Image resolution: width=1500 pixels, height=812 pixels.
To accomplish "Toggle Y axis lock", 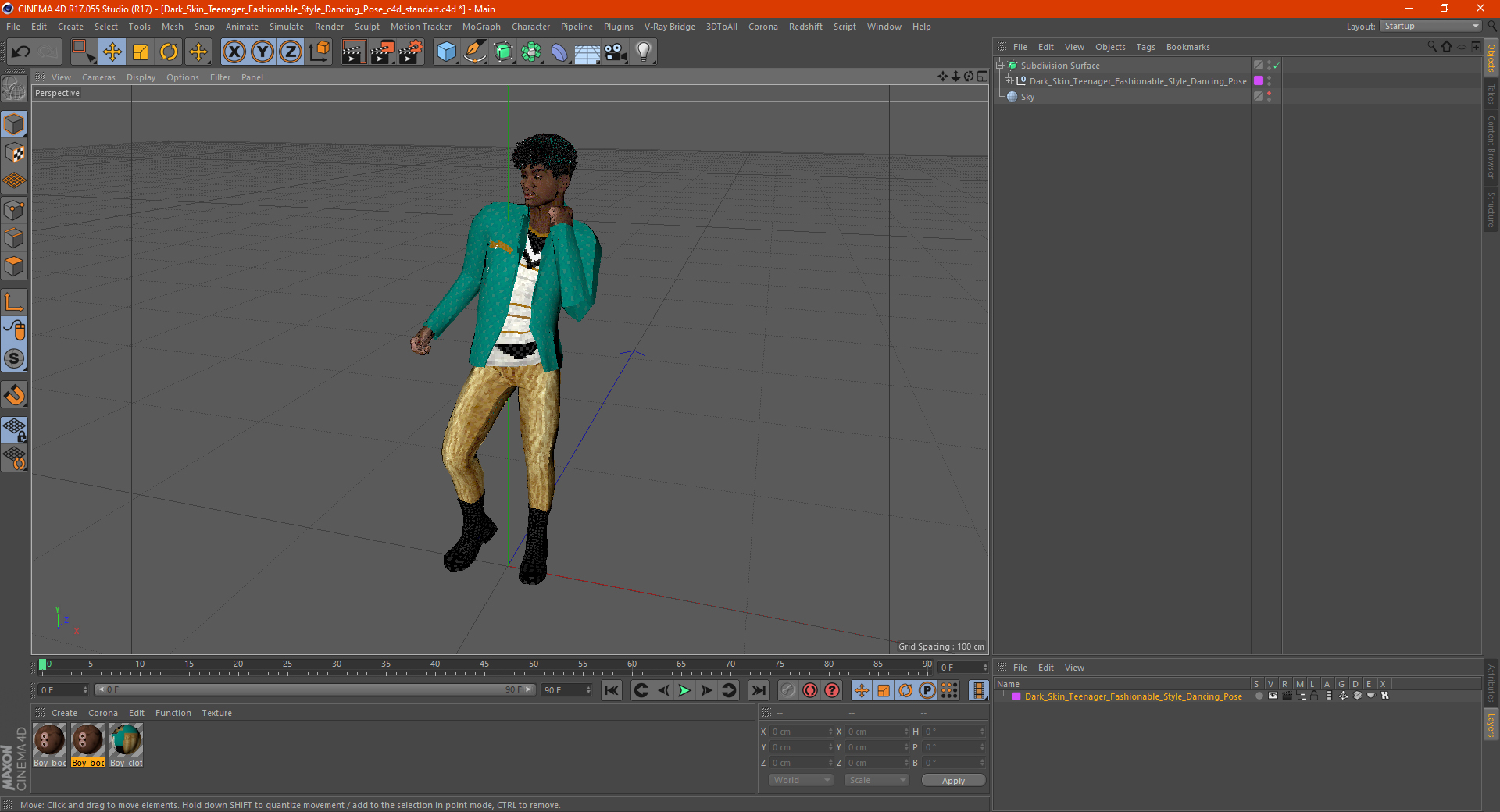I will tap(262, 52).
